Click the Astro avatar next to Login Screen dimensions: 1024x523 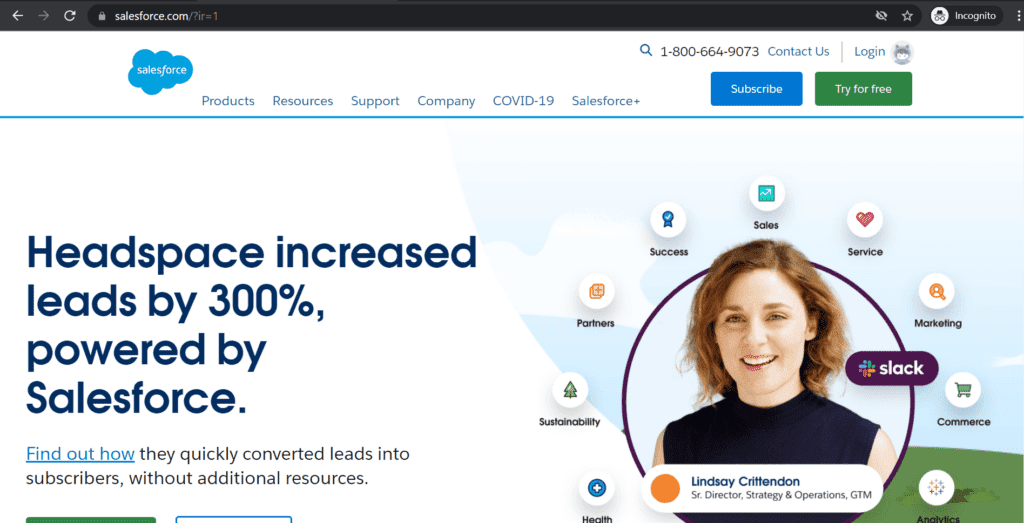(903, 53)
